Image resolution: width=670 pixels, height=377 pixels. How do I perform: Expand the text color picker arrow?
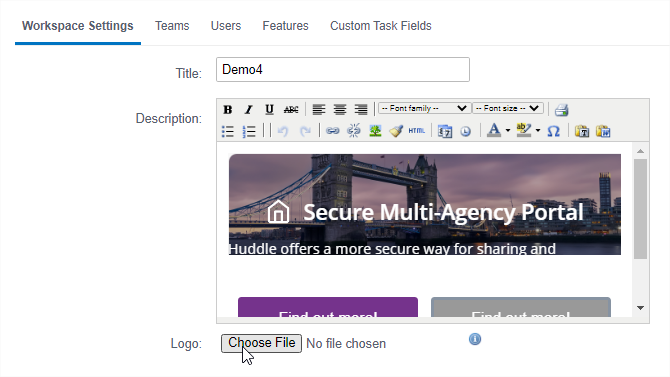[508, 131]
